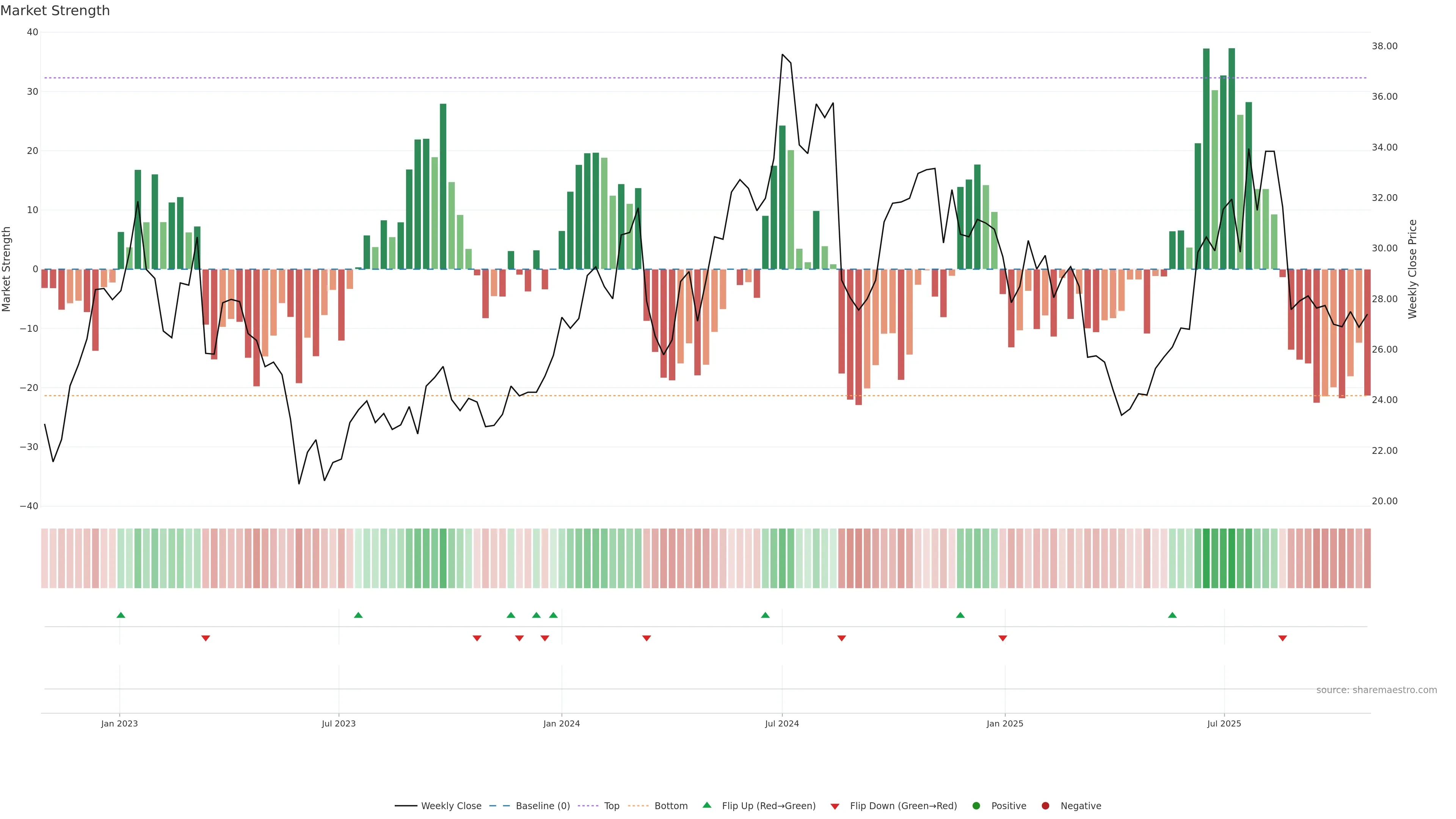1456x819 pixels.
Task: Click the Jul 2025 x-axis label
Action: 1224,723
